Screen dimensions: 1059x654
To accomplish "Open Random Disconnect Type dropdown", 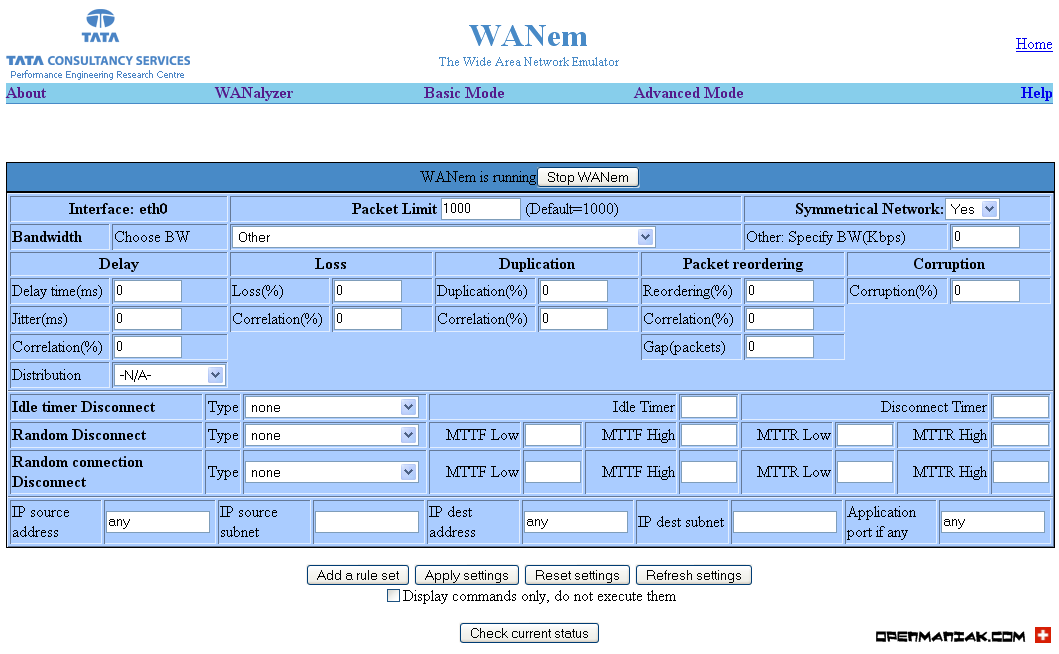I will (331, 435).
